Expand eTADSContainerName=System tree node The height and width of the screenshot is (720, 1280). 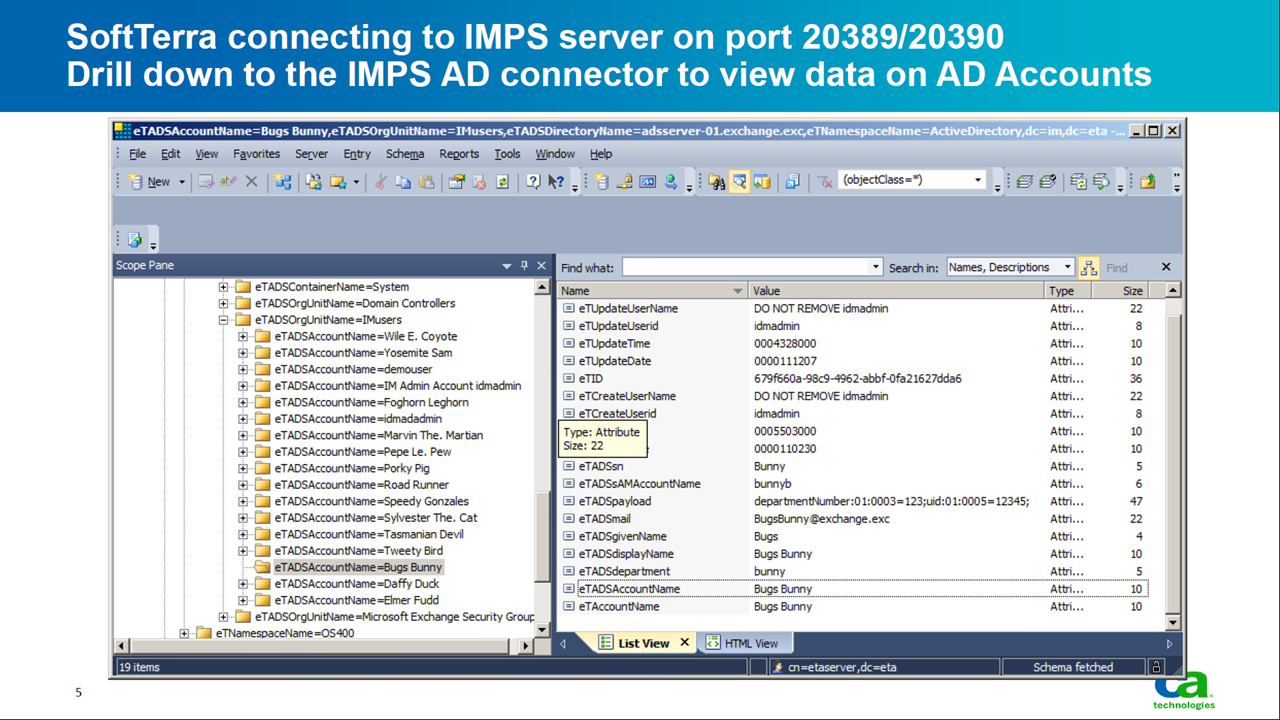(x=223, y=287)
